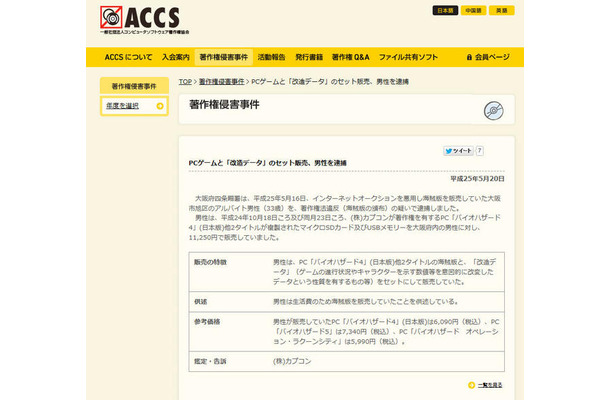Click the question mark beside tweet button
This screenshot has height=400, width=610.
480,151
